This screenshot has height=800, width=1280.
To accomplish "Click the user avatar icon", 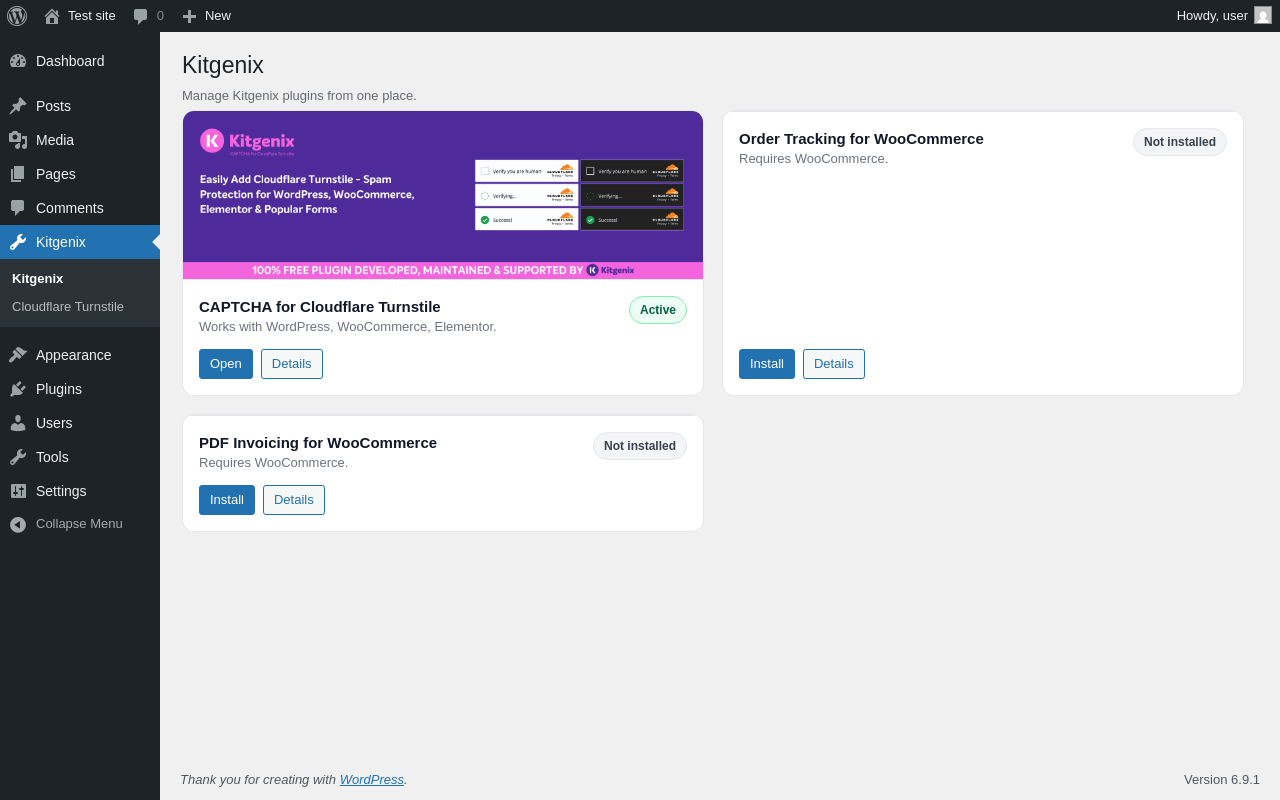I will point(1263,15).
